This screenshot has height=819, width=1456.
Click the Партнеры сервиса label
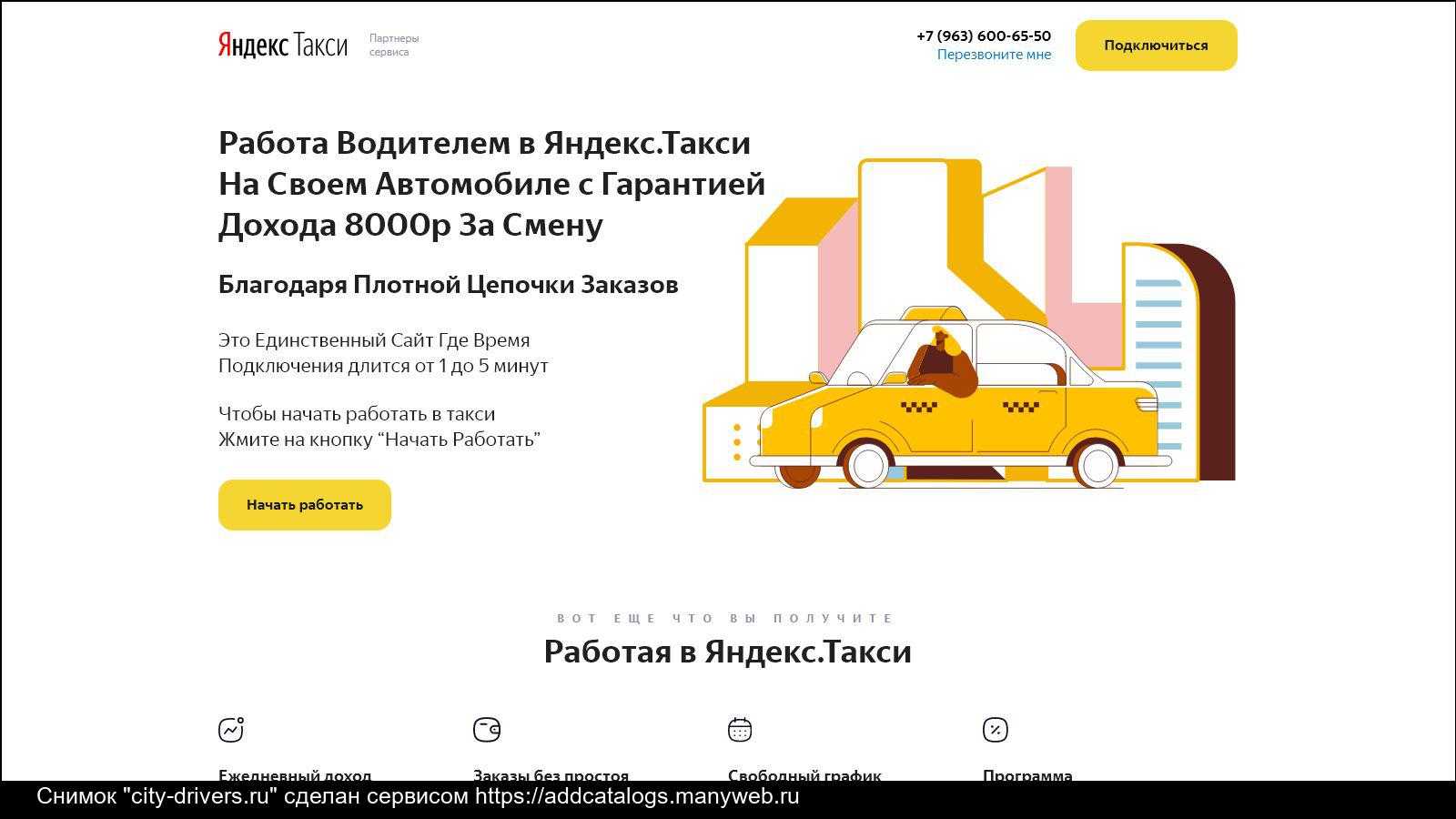[x=394, y=45]
